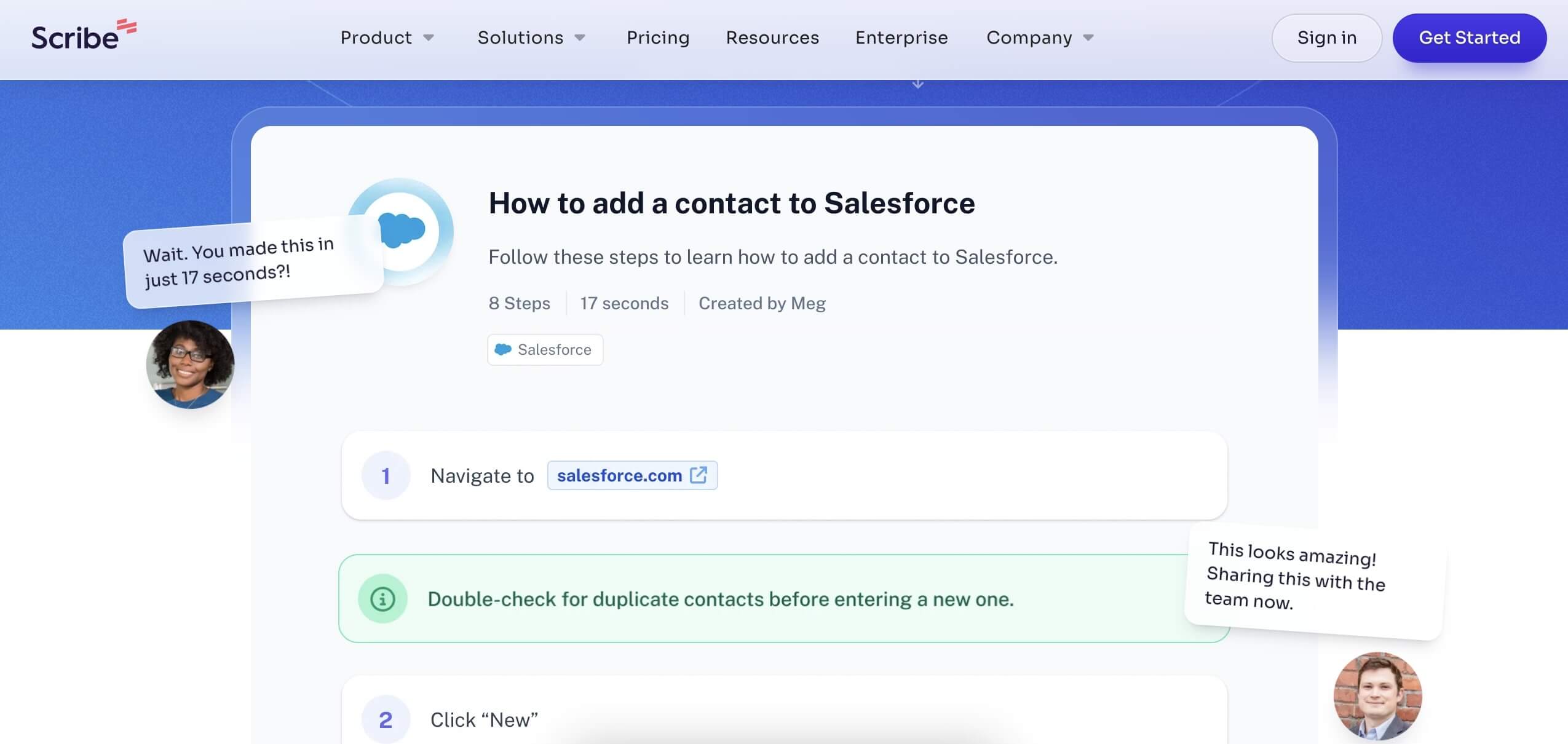Click the external link icon next to salesforce.com
Viewport: 1568px width, 744px height.
pyautogui.click(x=699, y=474)
